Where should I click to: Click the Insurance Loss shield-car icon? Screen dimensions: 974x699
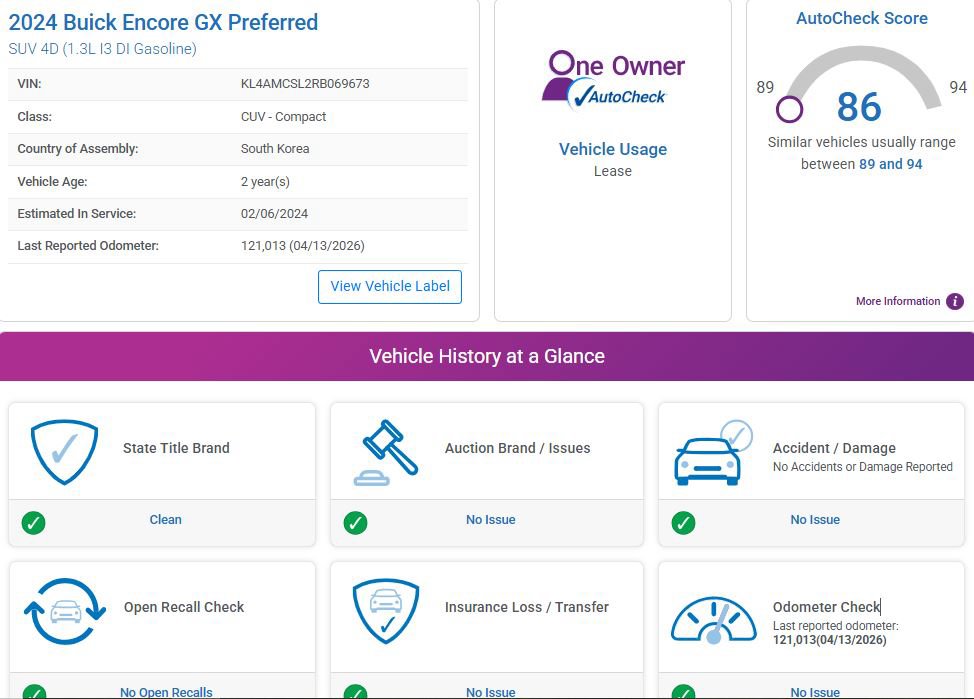tap(386, 611)
